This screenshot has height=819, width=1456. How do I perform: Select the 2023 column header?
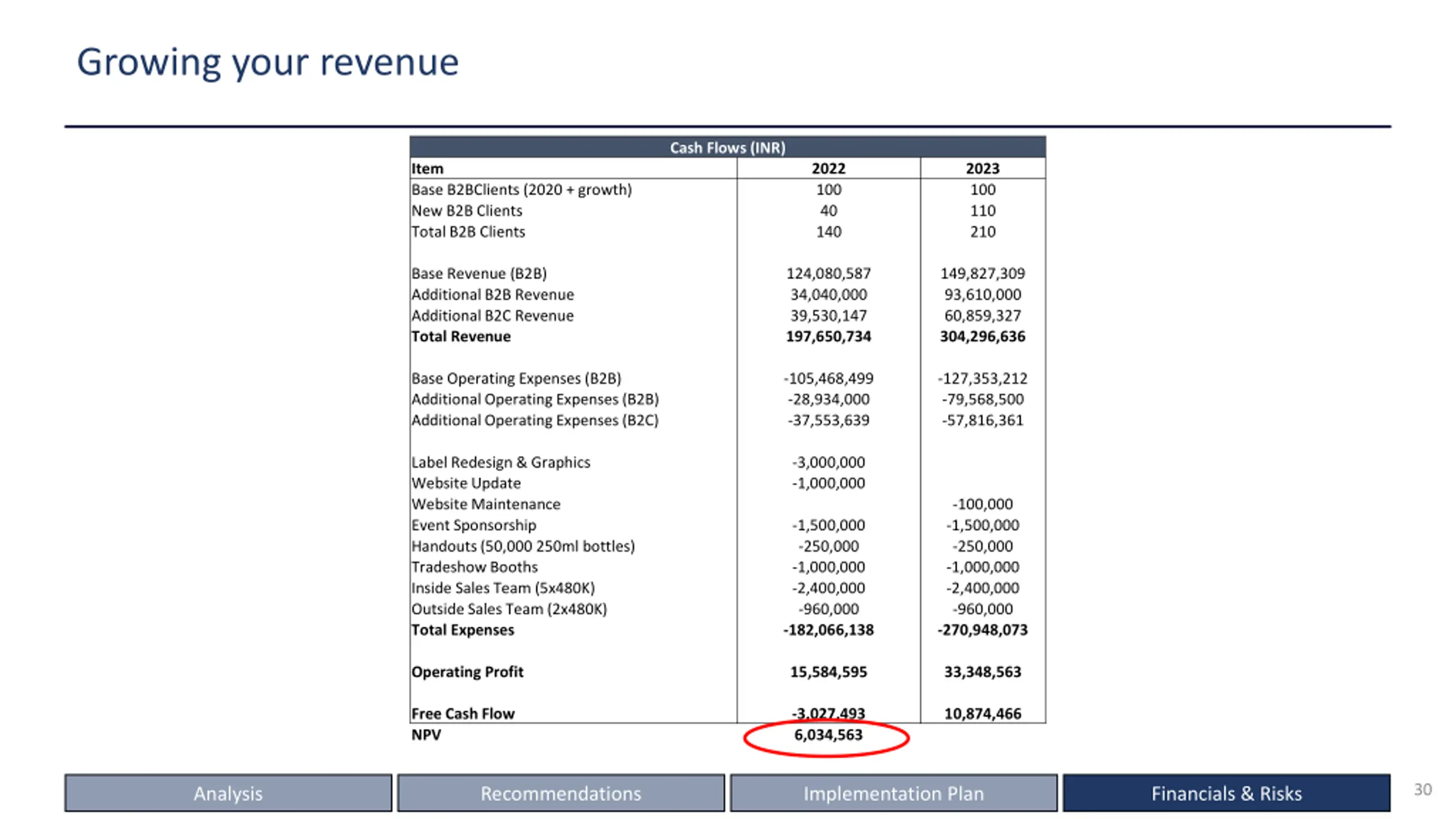point(982,168)
